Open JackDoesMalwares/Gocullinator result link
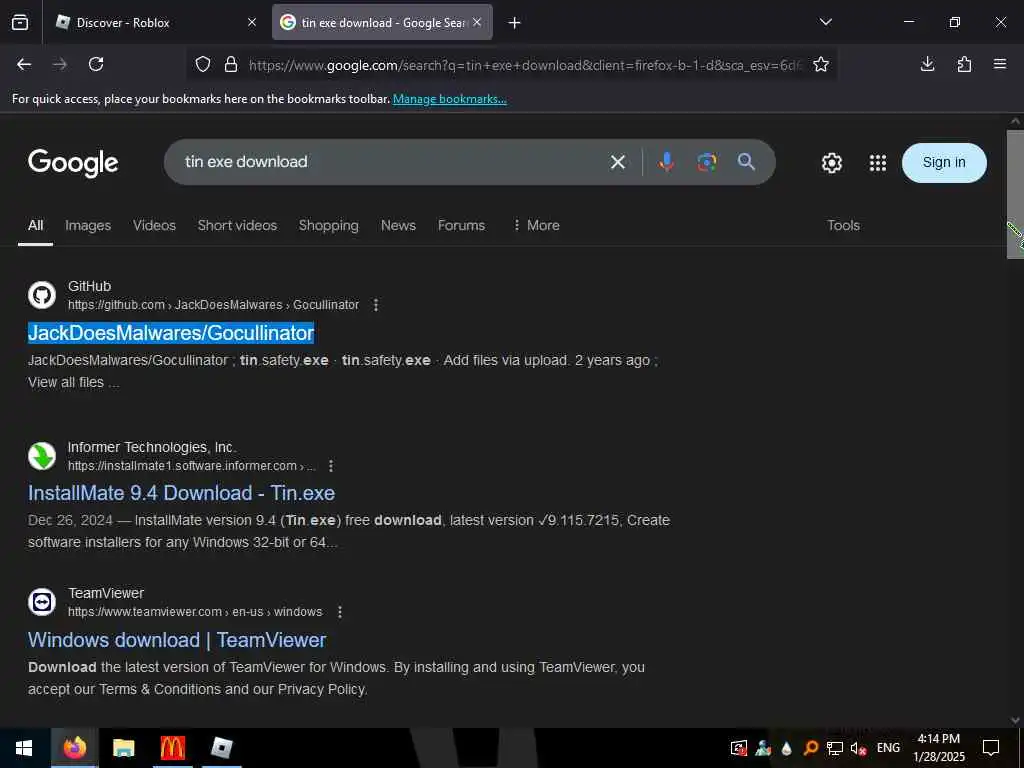Image resolution: width=1024 pixels, height=768 pixels. point(171,333)
